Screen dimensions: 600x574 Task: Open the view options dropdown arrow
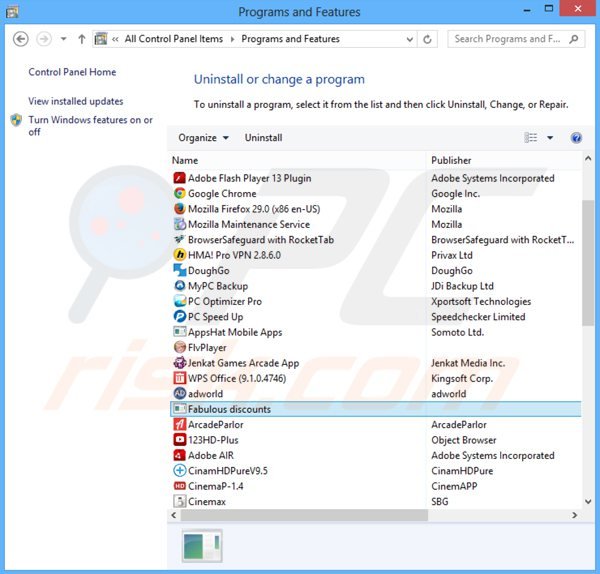click(550, 138)
